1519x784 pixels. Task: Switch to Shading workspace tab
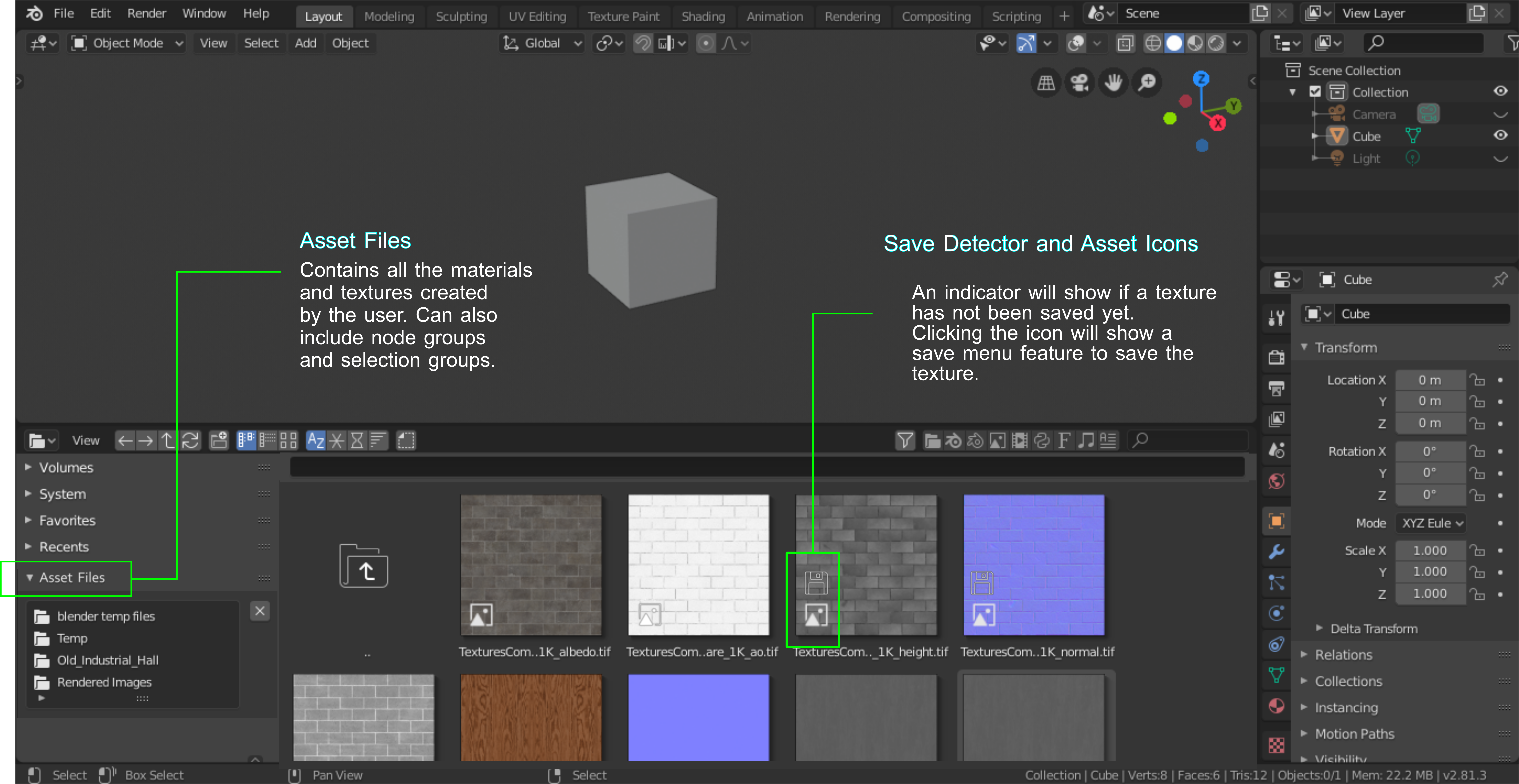click(x=703, y=17)
